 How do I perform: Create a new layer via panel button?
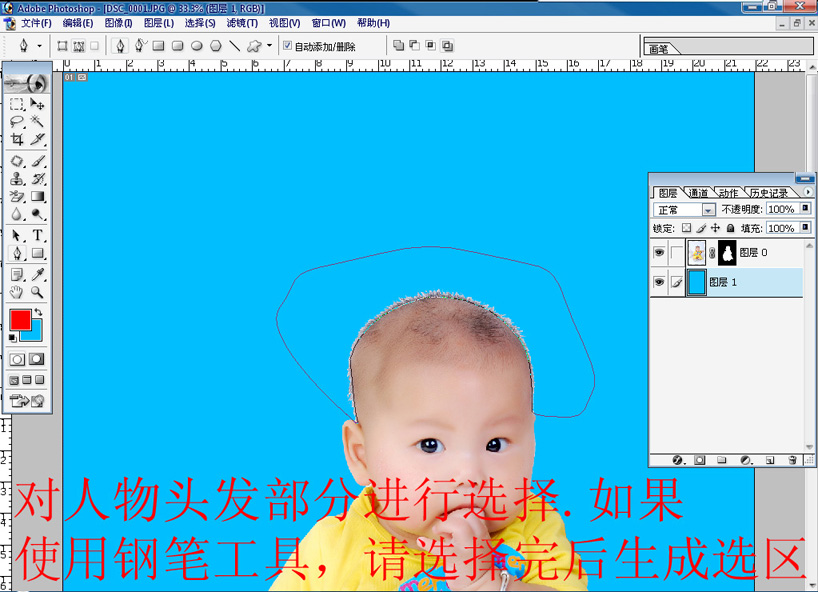pos(768,459)
